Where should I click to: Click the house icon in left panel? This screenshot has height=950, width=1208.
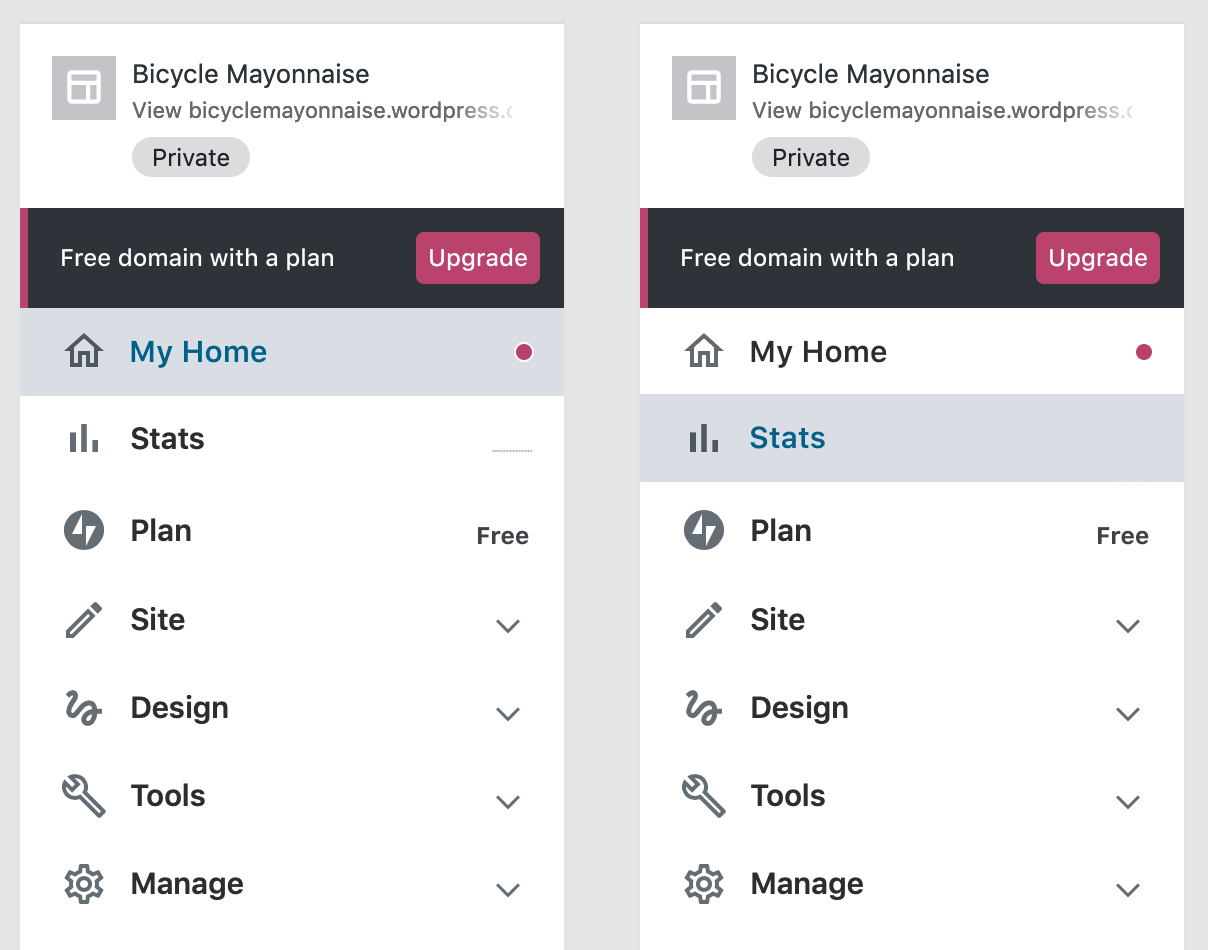point(84,352)
